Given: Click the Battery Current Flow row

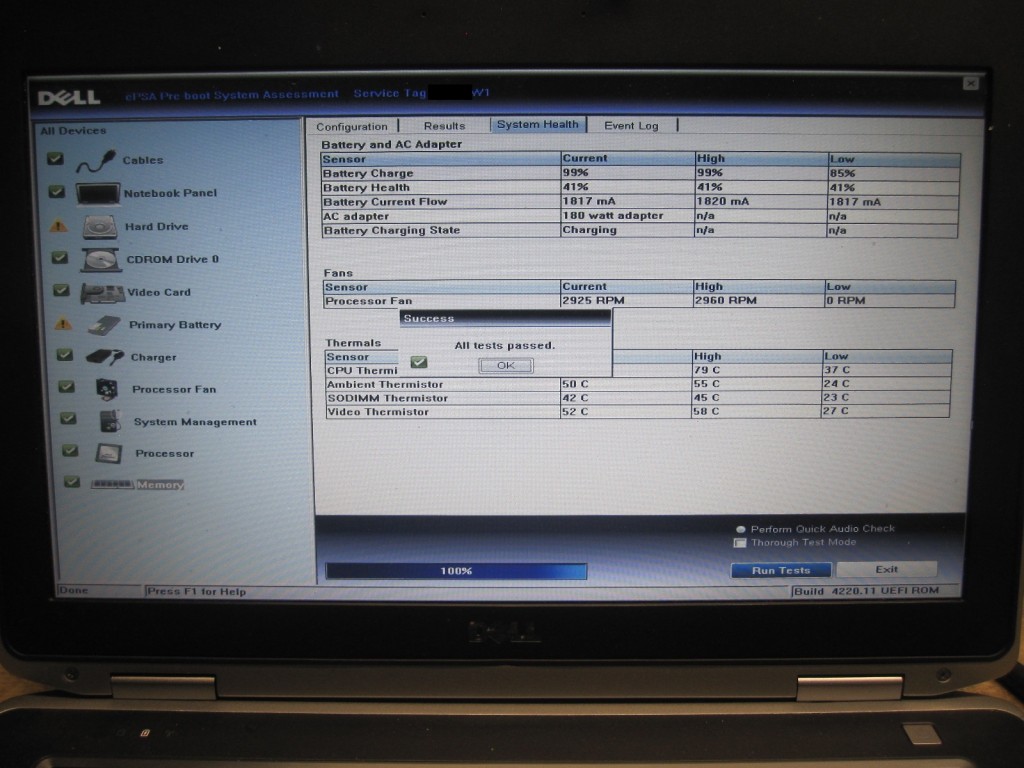Looking at the screenshot, I should (x=640, y=202).
